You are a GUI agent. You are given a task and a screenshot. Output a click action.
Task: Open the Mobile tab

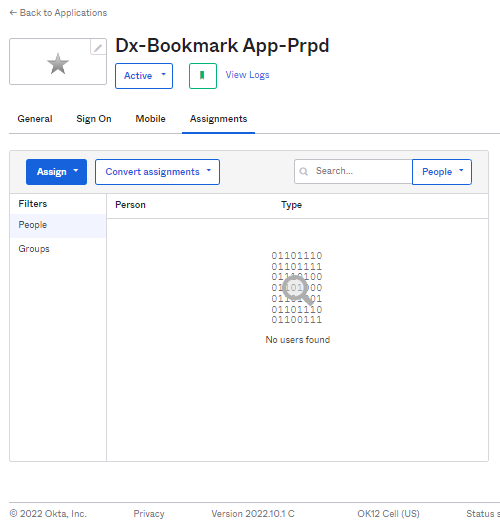150,119
